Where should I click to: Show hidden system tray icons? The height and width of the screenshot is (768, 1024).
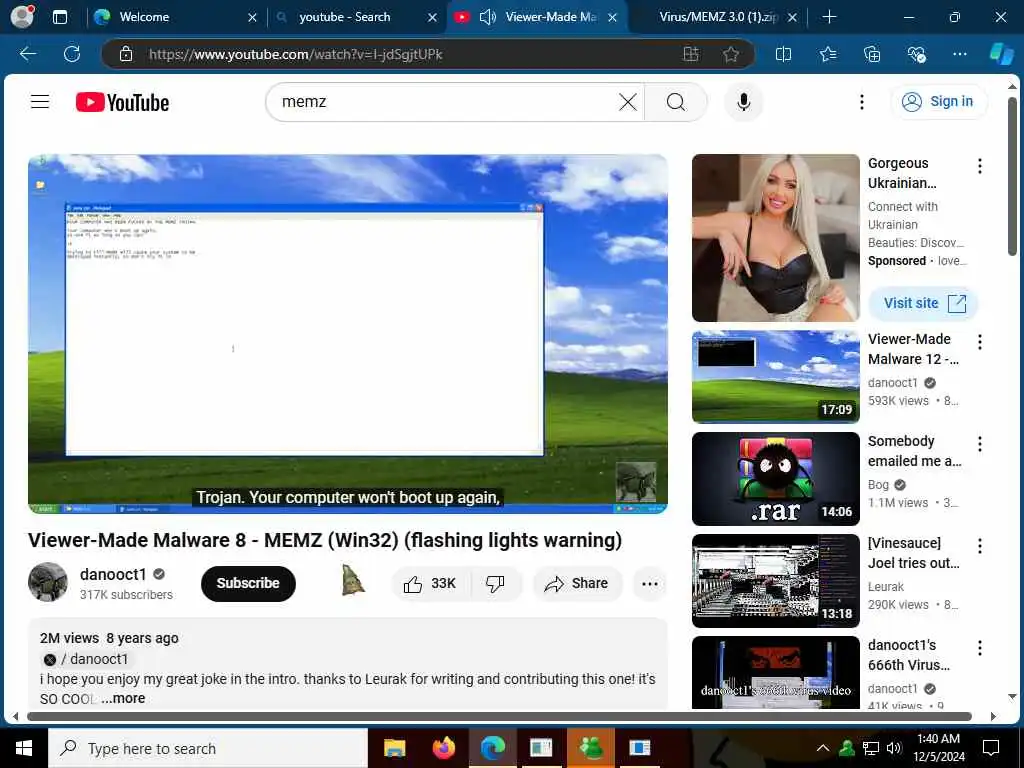pos(823,748)
